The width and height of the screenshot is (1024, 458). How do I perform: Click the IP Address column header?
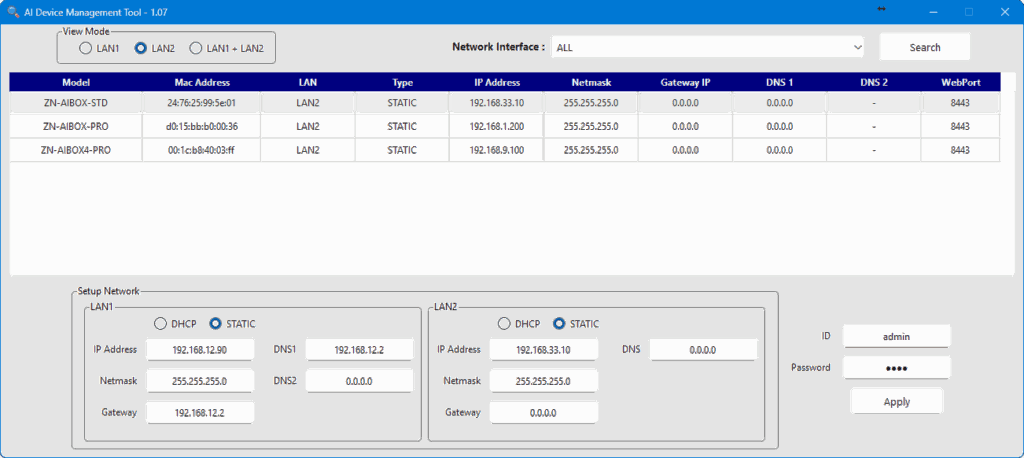click(496, 82)
